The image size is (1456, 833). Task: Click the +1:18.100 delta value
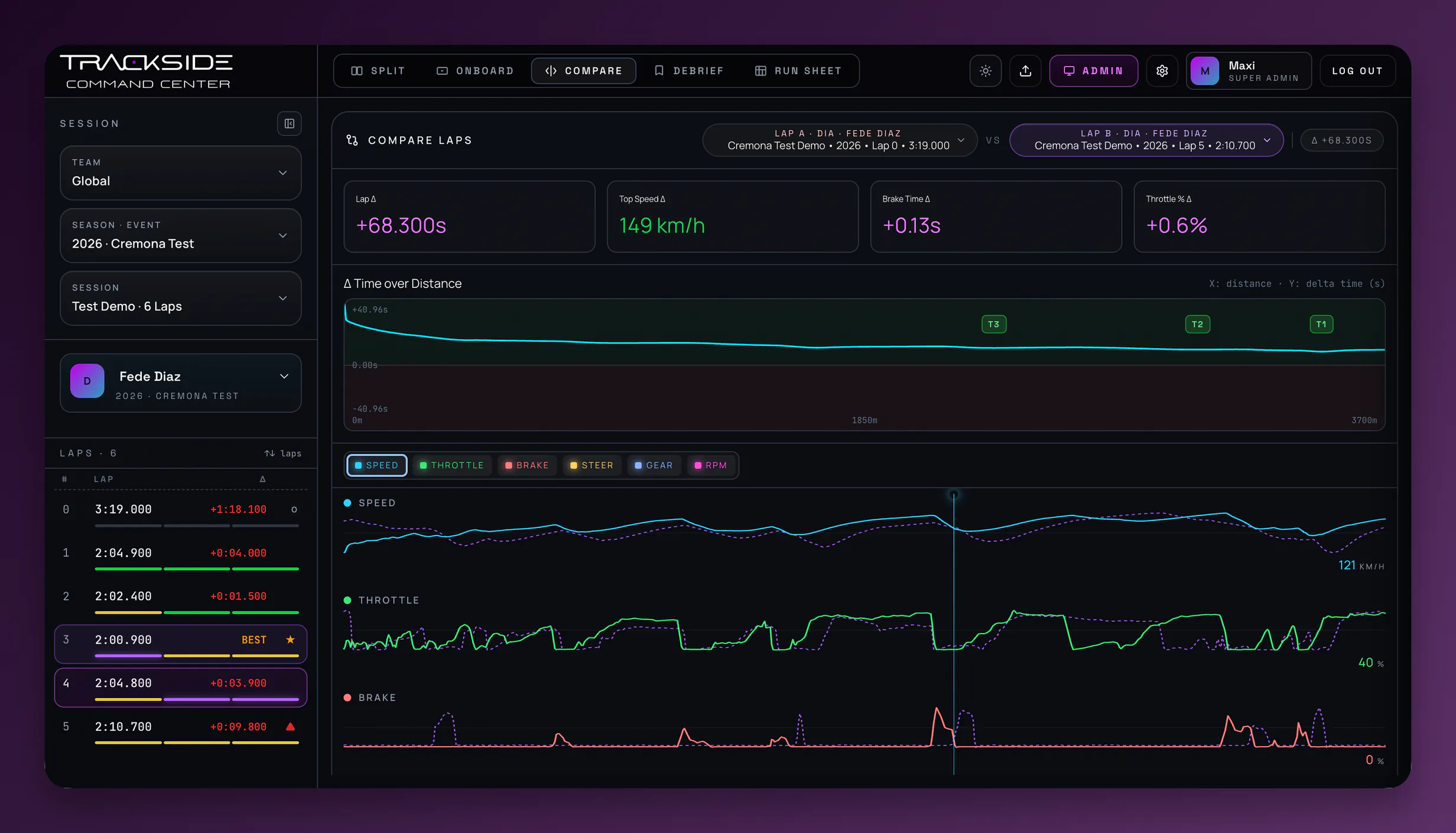(x=238, y=510)
